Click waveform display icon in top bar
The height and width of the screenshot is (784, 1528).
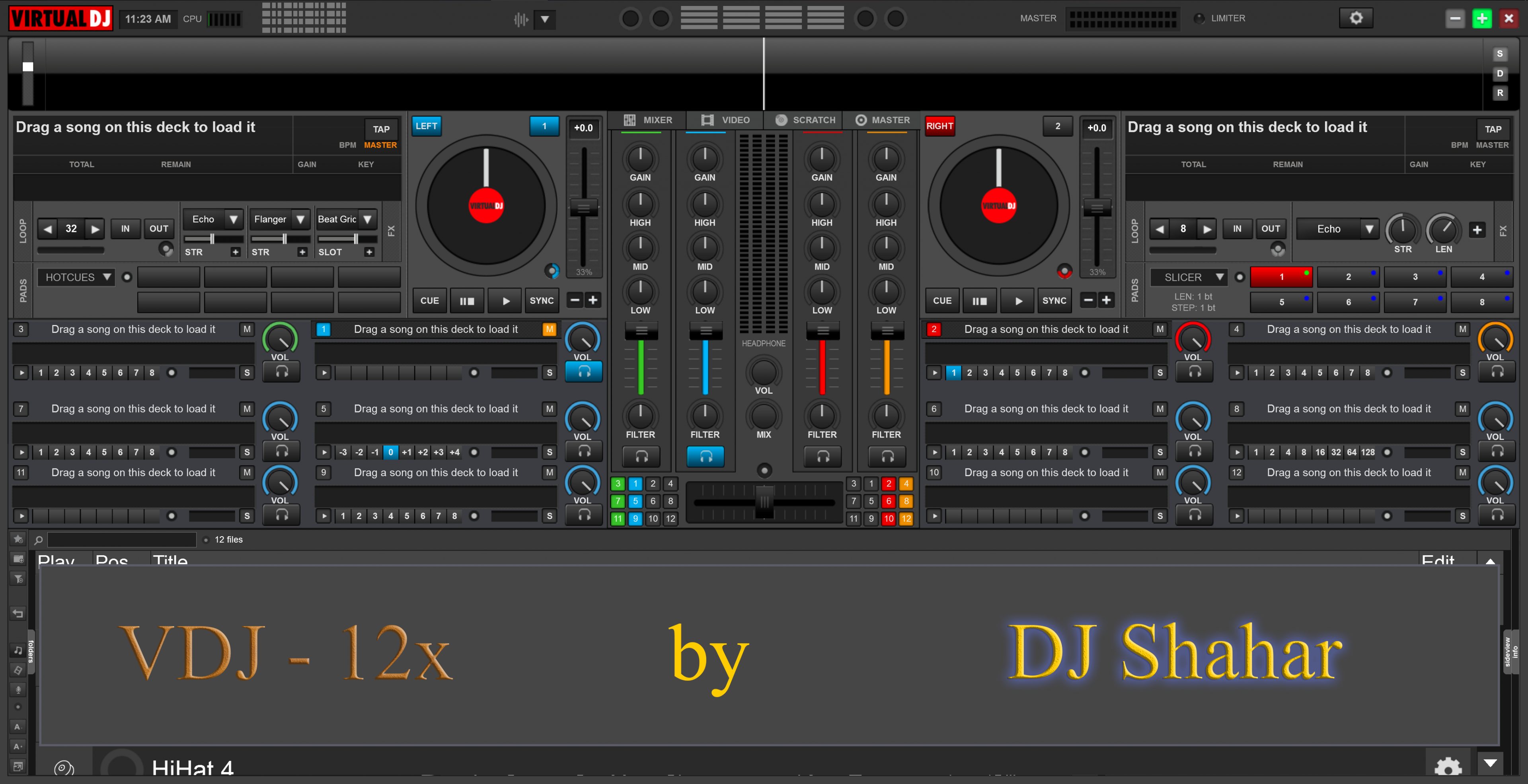coord(521,19)
